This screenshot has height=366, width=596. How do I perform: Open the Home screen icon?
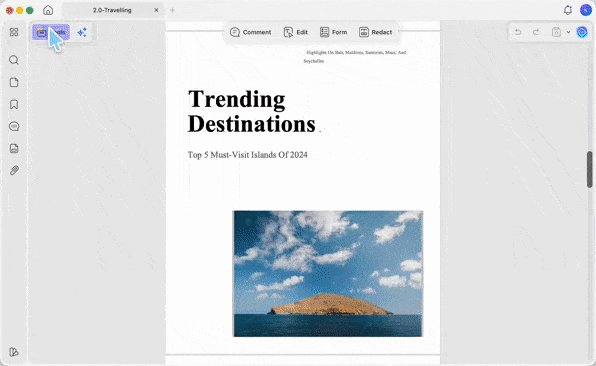(x=48, y=10)
